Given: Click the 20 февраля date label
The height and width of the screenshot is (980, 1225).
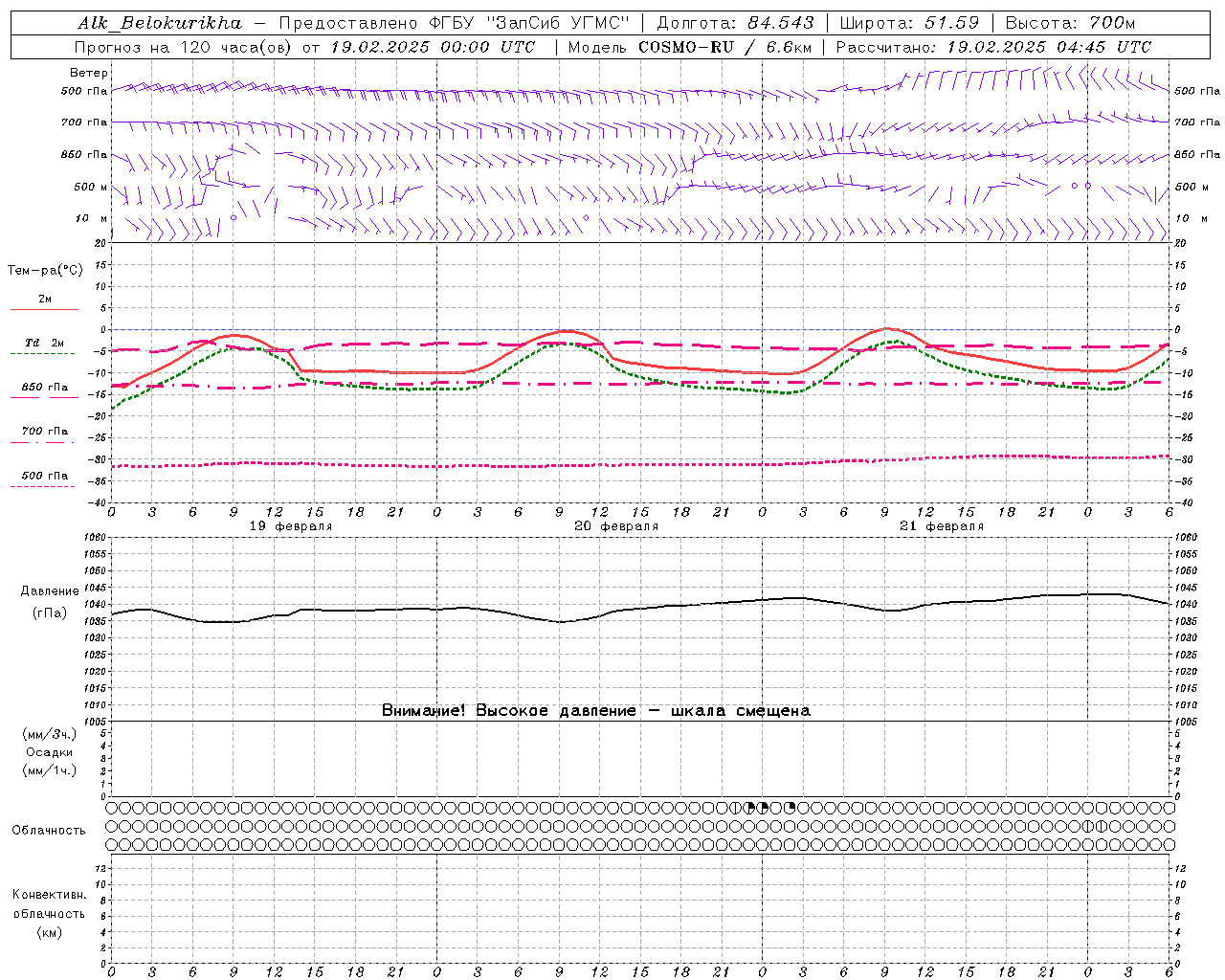Looking at the screenshot, I should [616, 526].
